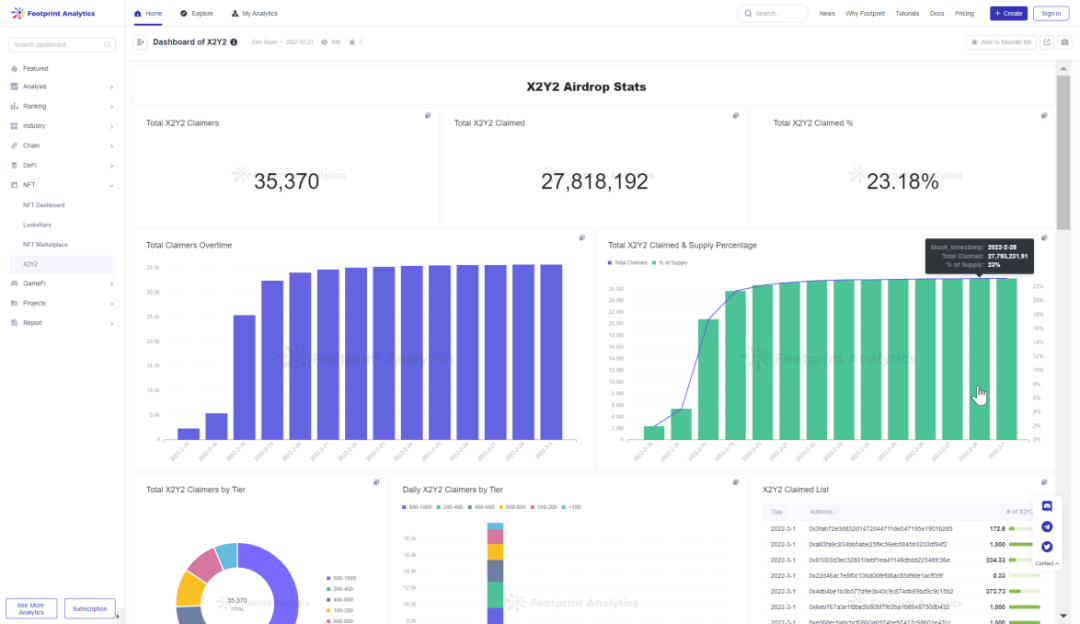Click the Sign in button

click(x=1051, y=13)
